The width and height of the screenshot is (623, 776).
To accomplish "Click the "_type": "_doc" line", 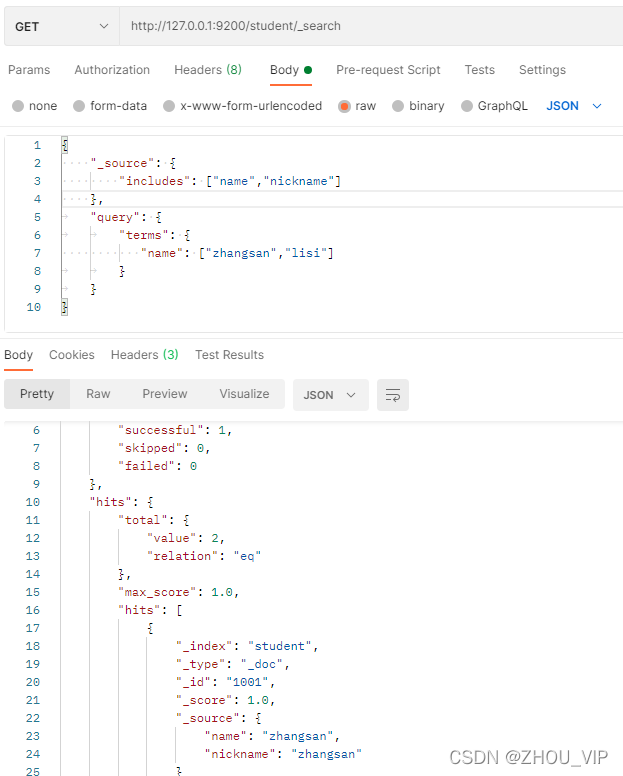I will pos(233,664).
